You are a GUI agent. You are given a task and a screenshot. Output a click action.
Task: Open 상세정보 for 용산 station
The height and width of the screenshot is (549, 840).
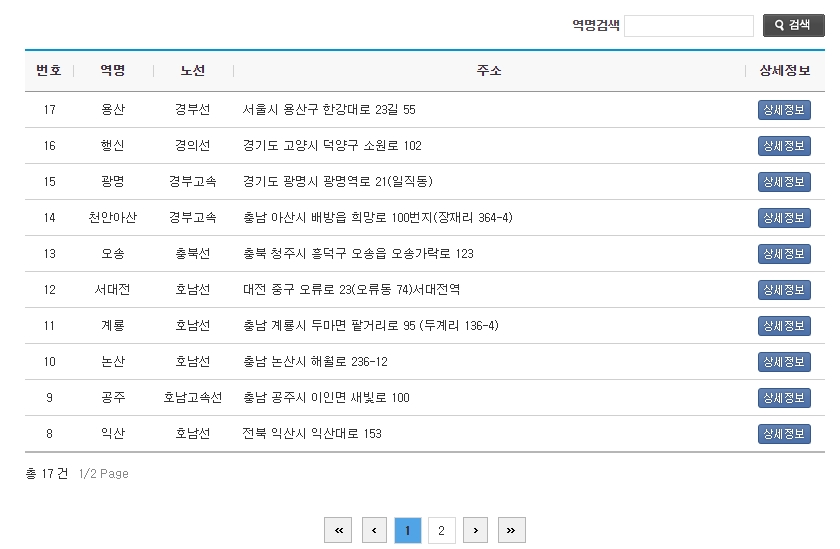coord(784,110)
